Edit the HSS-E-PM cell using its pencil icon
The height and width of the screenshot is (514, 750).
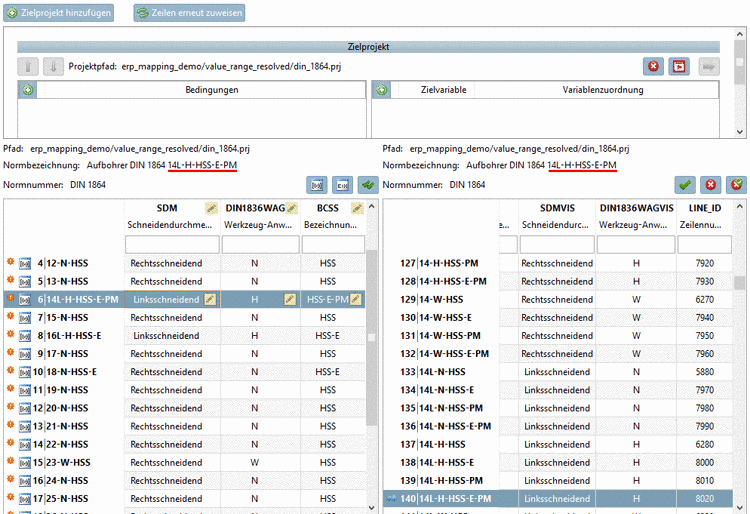(356, 299)
